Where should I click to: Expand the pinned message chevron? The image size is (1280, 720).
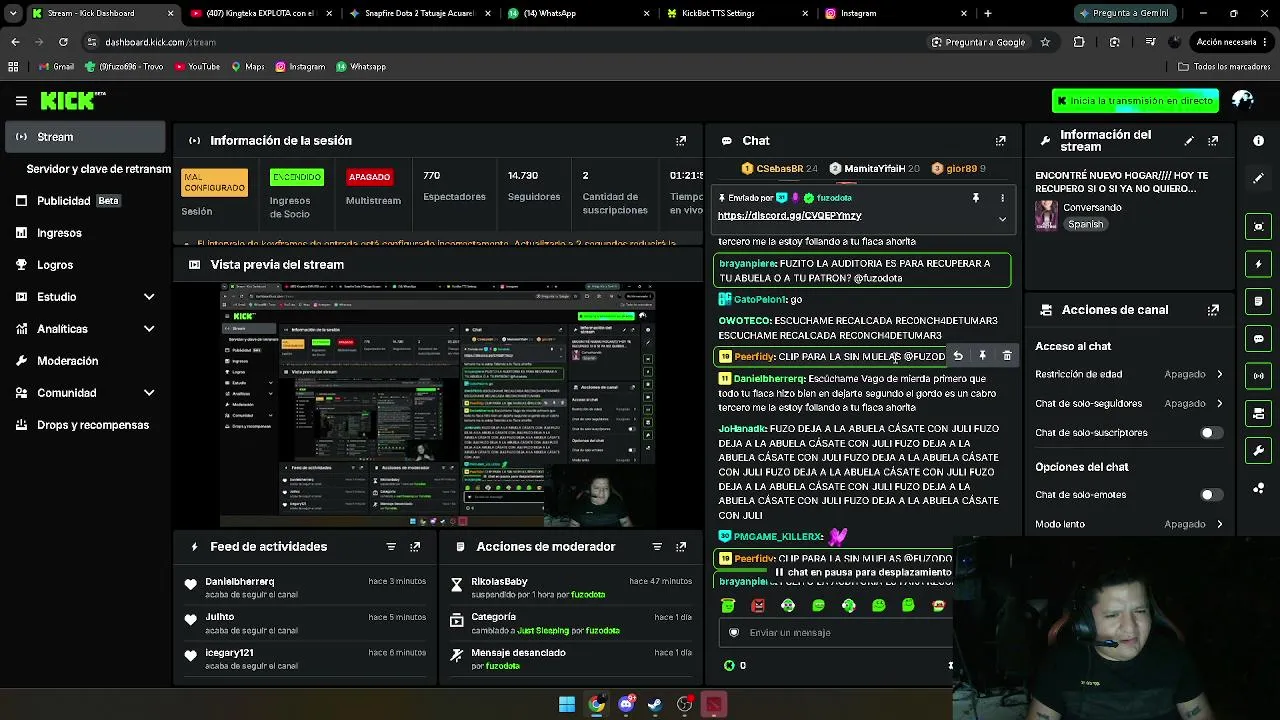click(1002, 219)
